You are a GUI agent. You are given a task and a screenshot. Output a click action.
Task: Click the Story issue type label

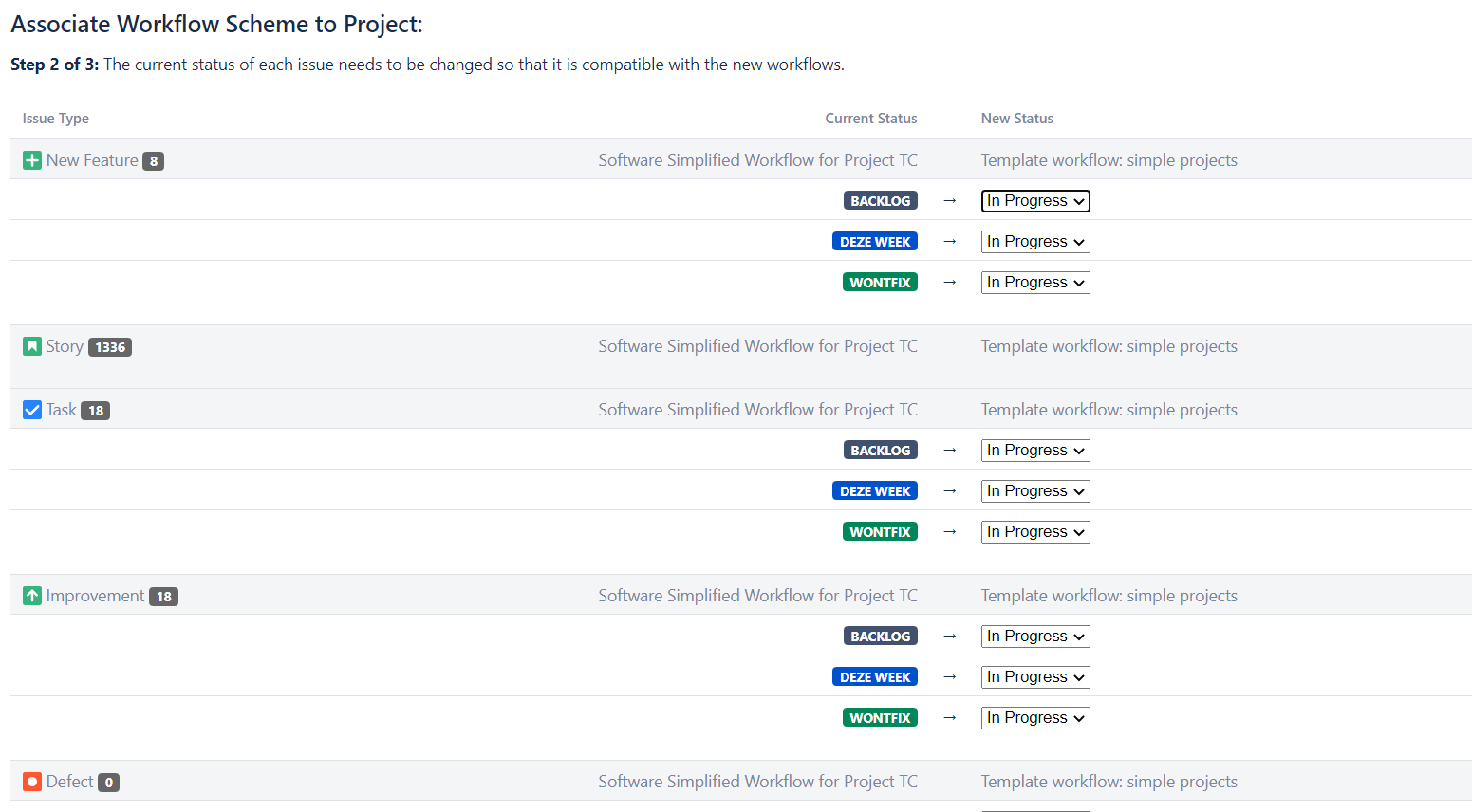(x=65, y=346)
